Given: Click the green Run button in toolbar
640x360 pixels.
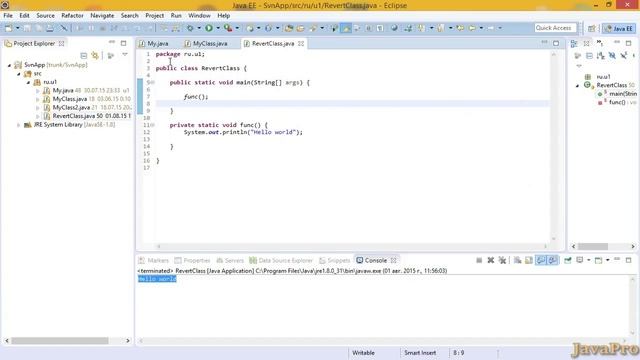Looking at the screenshot, I should click(x=209, y=28).
